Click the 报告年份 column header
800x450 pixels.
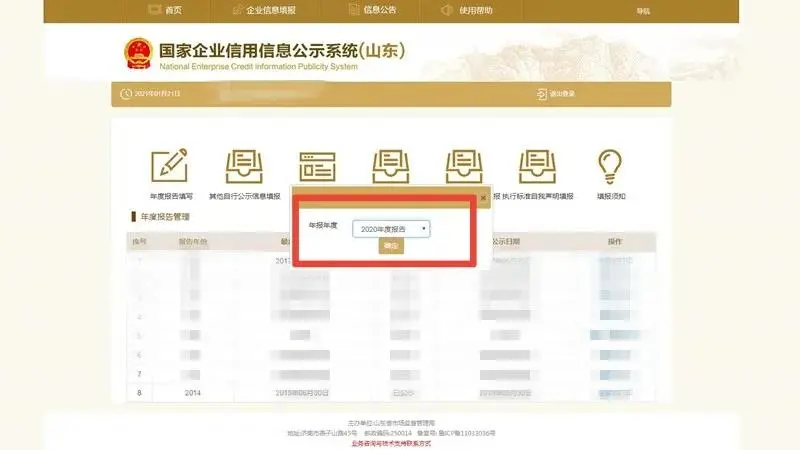[193, 242]
